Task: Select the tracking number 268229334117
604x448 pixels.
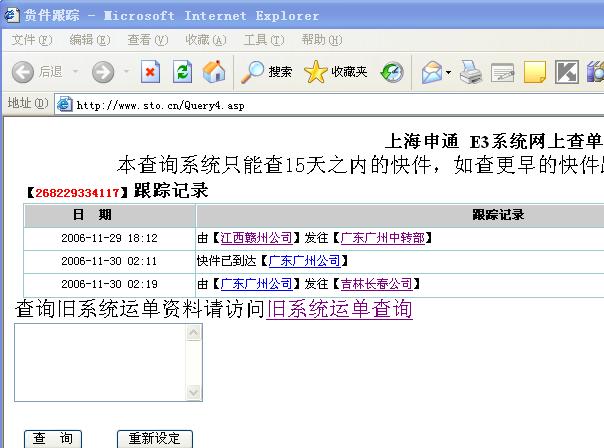Action: 77,193
